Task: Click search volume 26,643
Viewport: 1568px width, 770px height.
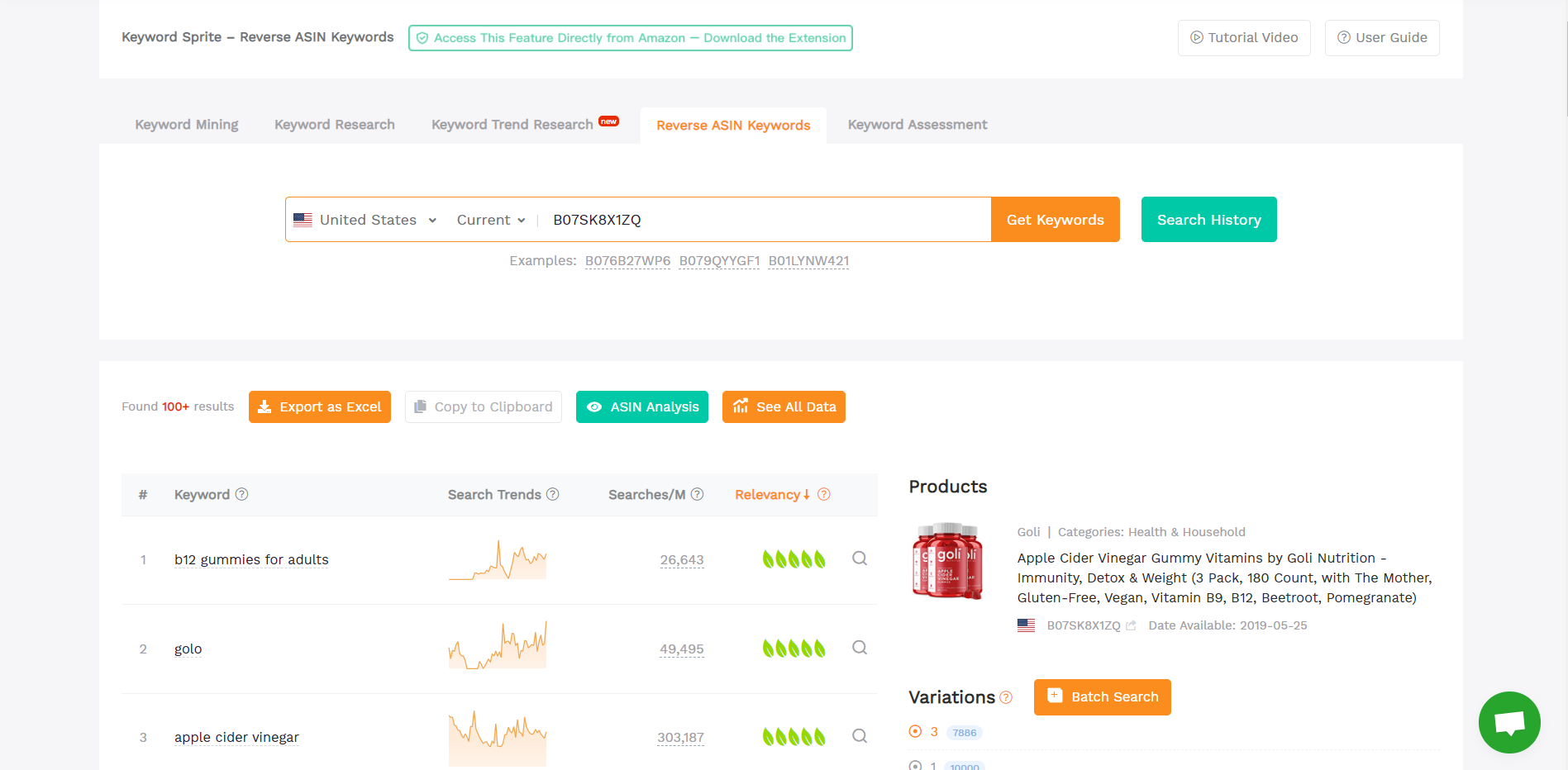Action: 682,560
